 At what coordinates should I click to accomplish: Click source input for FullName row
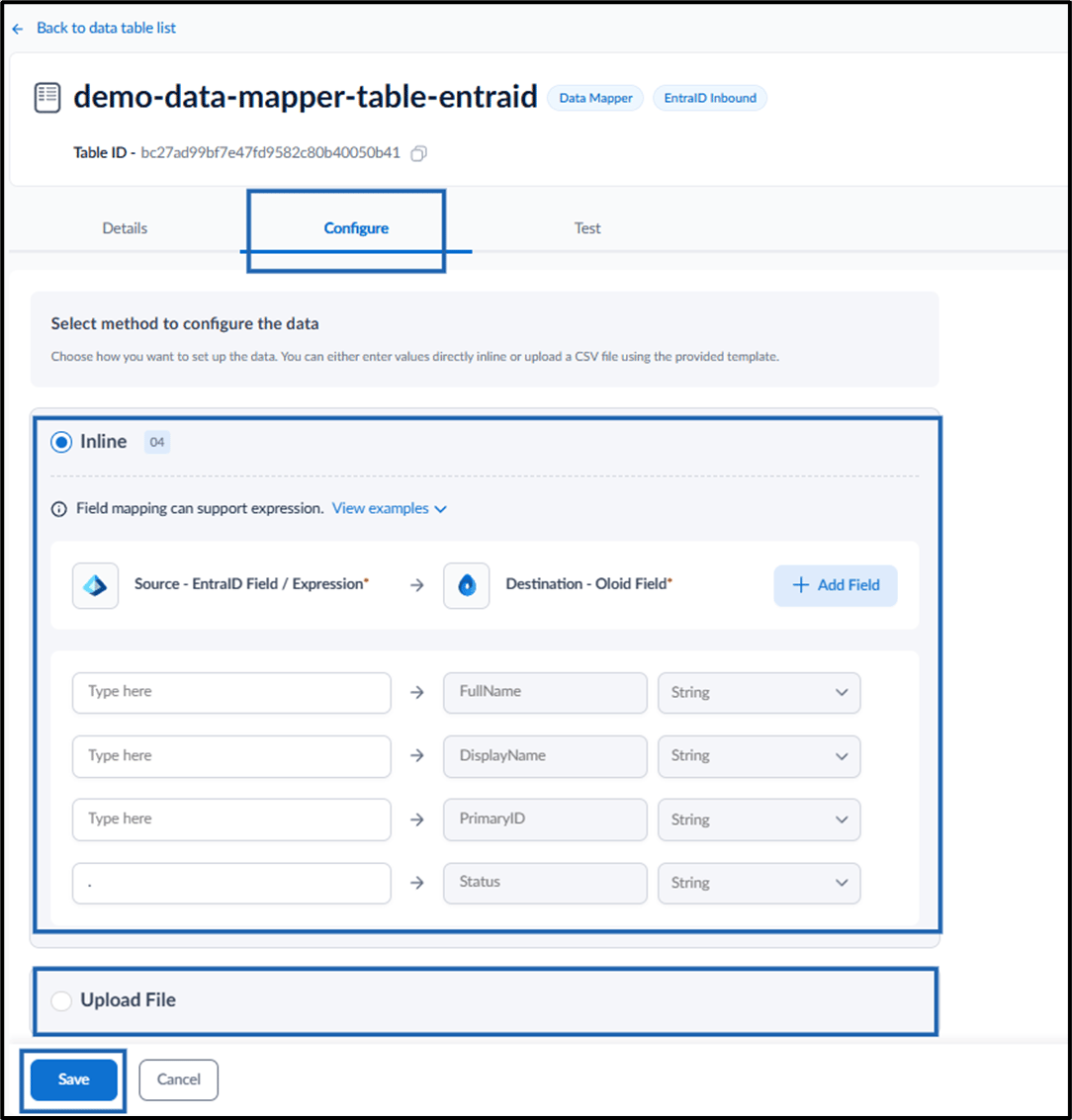(x=231, y=692)
